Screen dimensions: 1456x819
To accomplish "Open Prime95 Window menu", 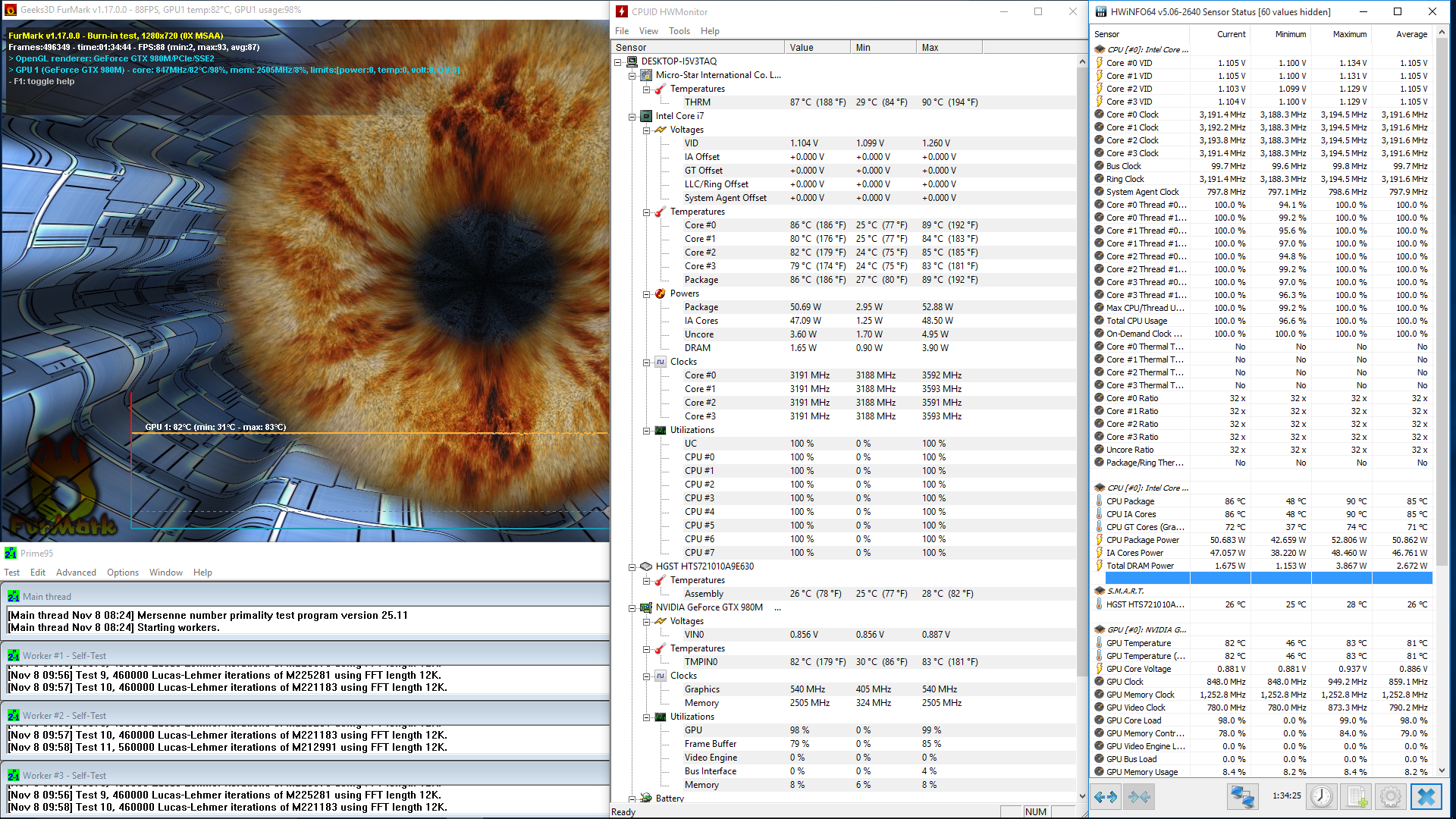I will click(166, 573).
